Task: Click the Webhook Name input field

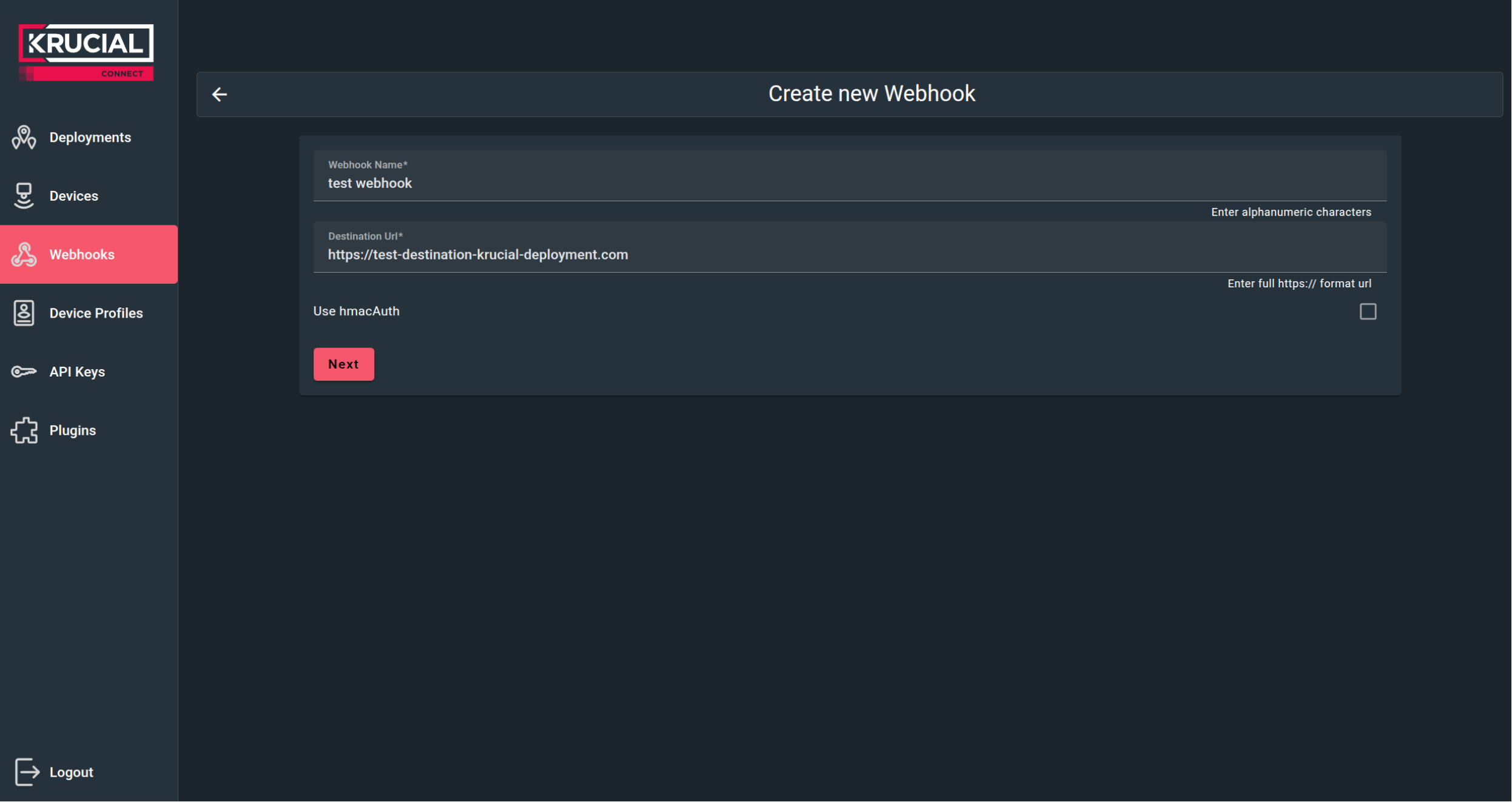Action: click(849, 183)
